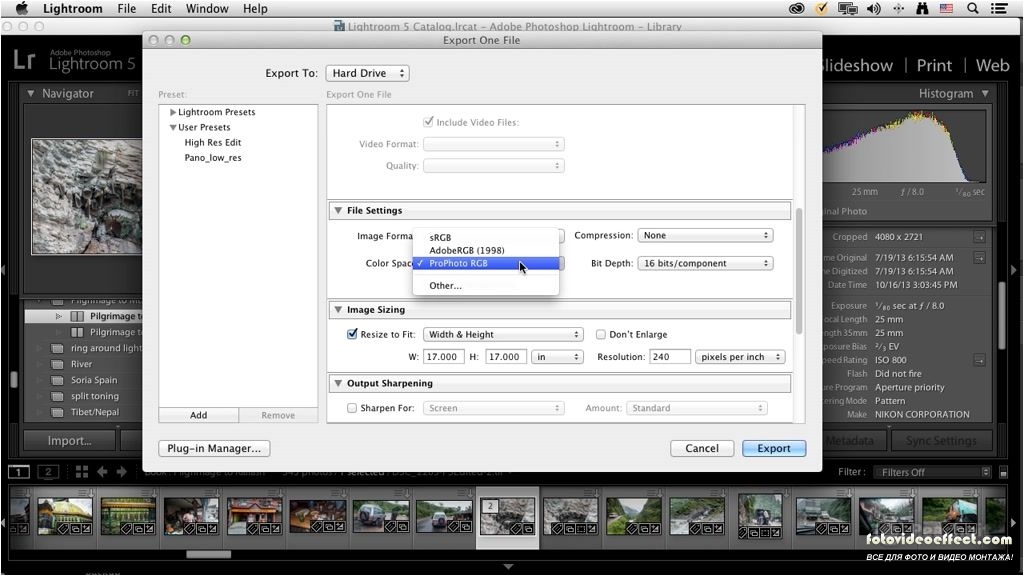
Task: Switch to grid view icon in toolbar
Action: click(x=82, y=472)
